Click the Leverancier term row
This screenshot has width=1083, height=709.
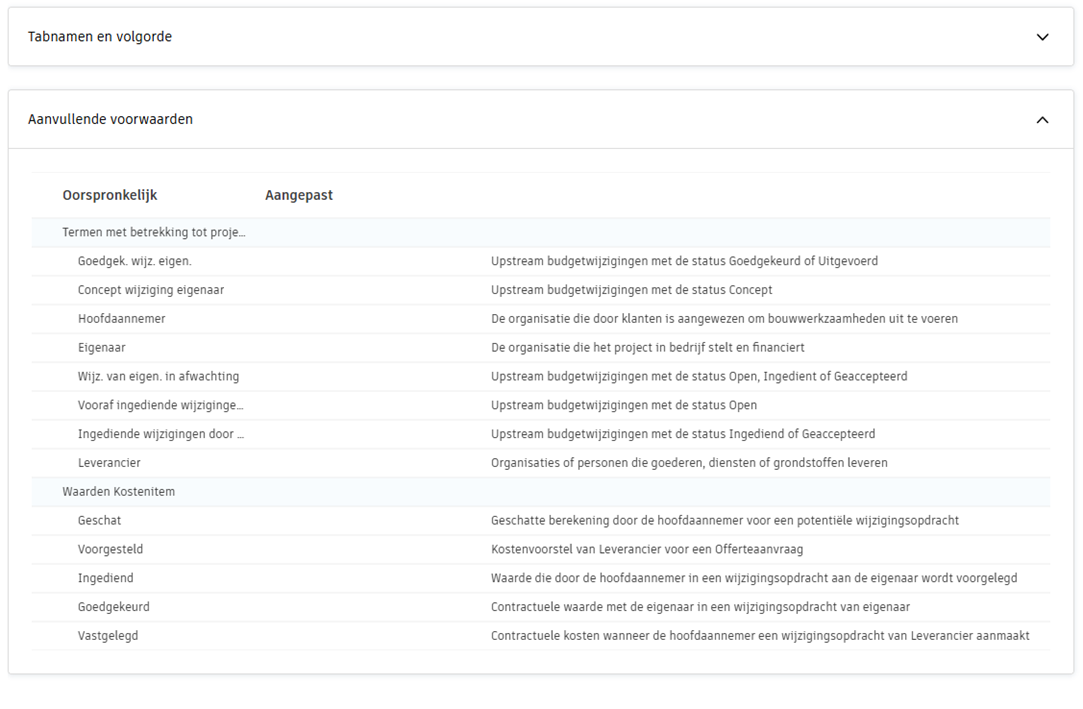coord(109,463)
